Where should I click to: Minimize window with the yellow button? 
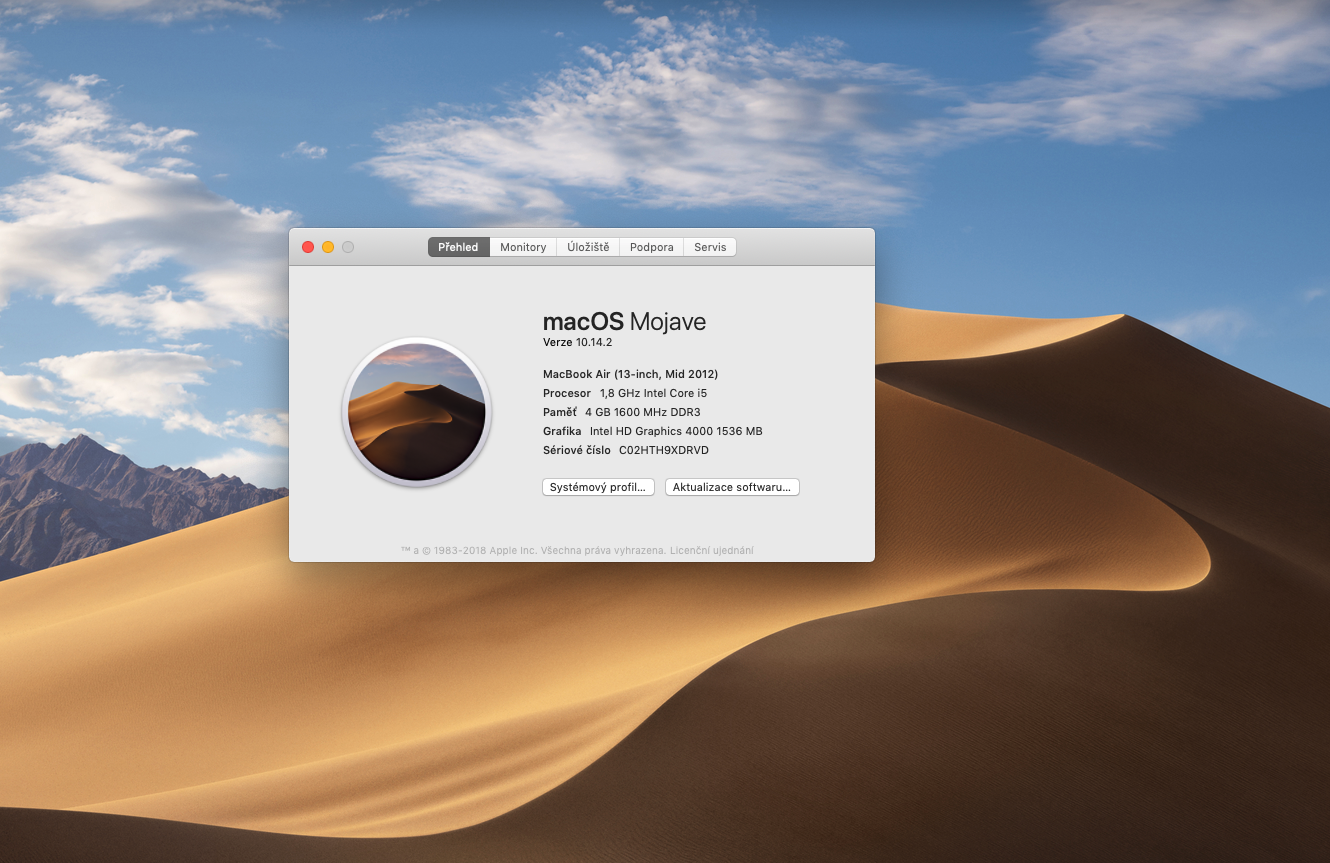(328, 247)
